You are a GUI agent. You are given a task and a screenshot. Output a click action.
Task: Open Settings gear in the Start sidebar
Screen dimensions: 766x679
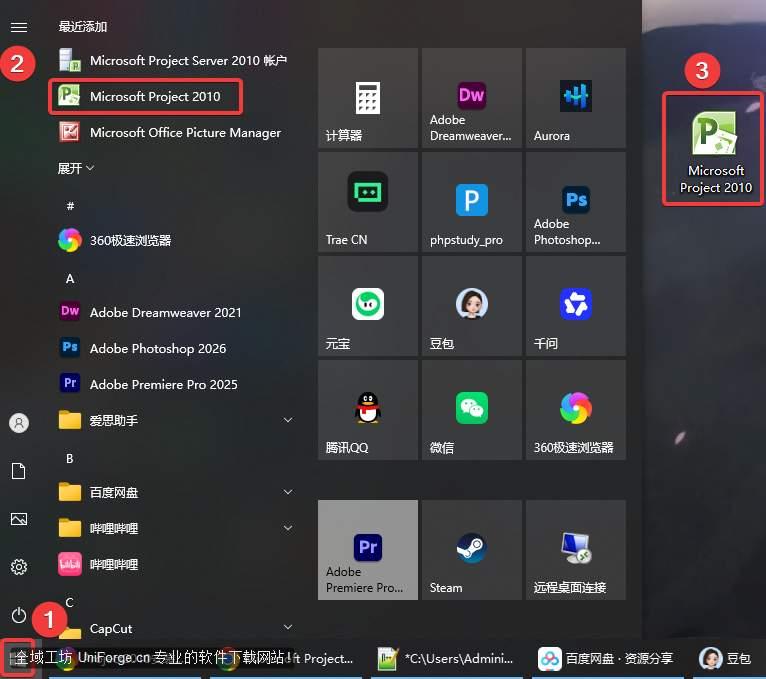click(x=19, y=567)
